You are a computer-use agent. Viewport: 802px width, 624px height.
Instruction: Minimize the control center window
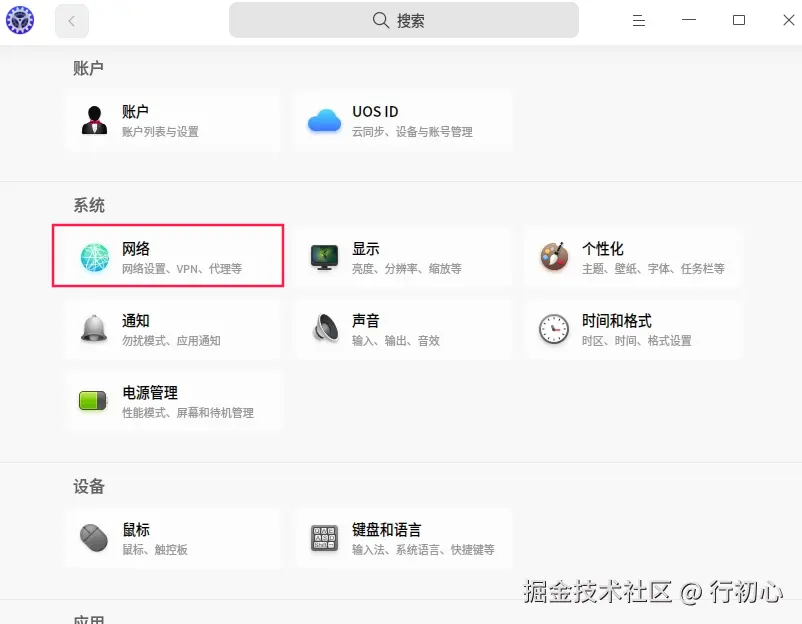coord(688,20)
